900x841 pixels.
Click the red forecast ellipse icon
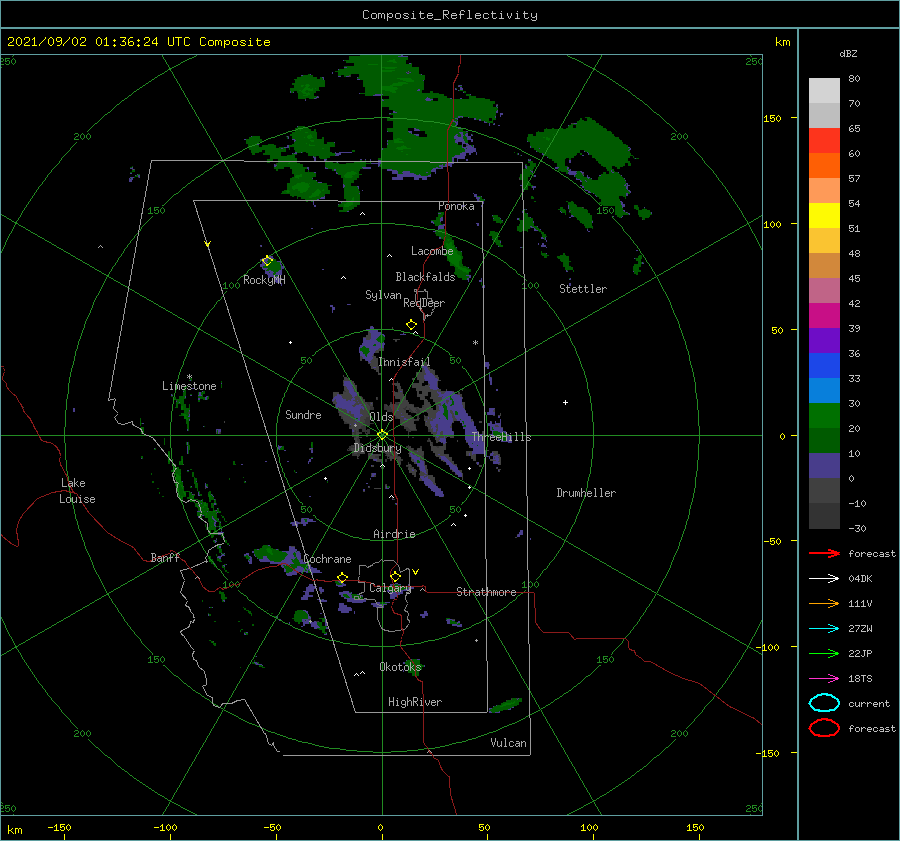(824, 728)
